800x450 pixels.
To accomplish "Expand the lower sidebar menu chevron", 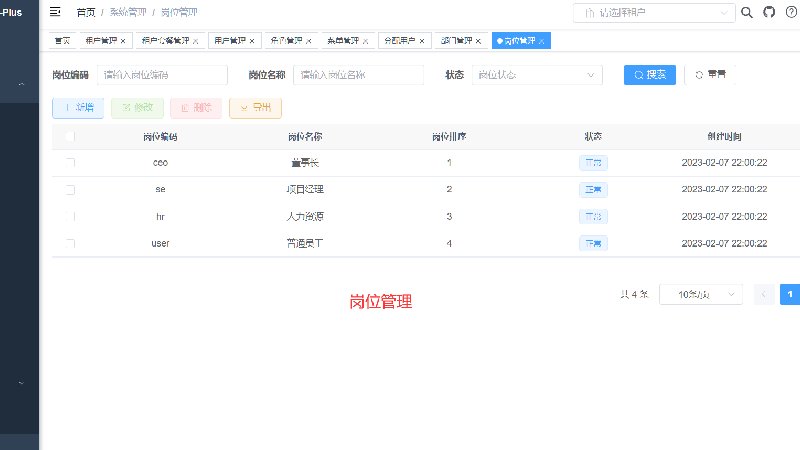I will tap(21, 383).
